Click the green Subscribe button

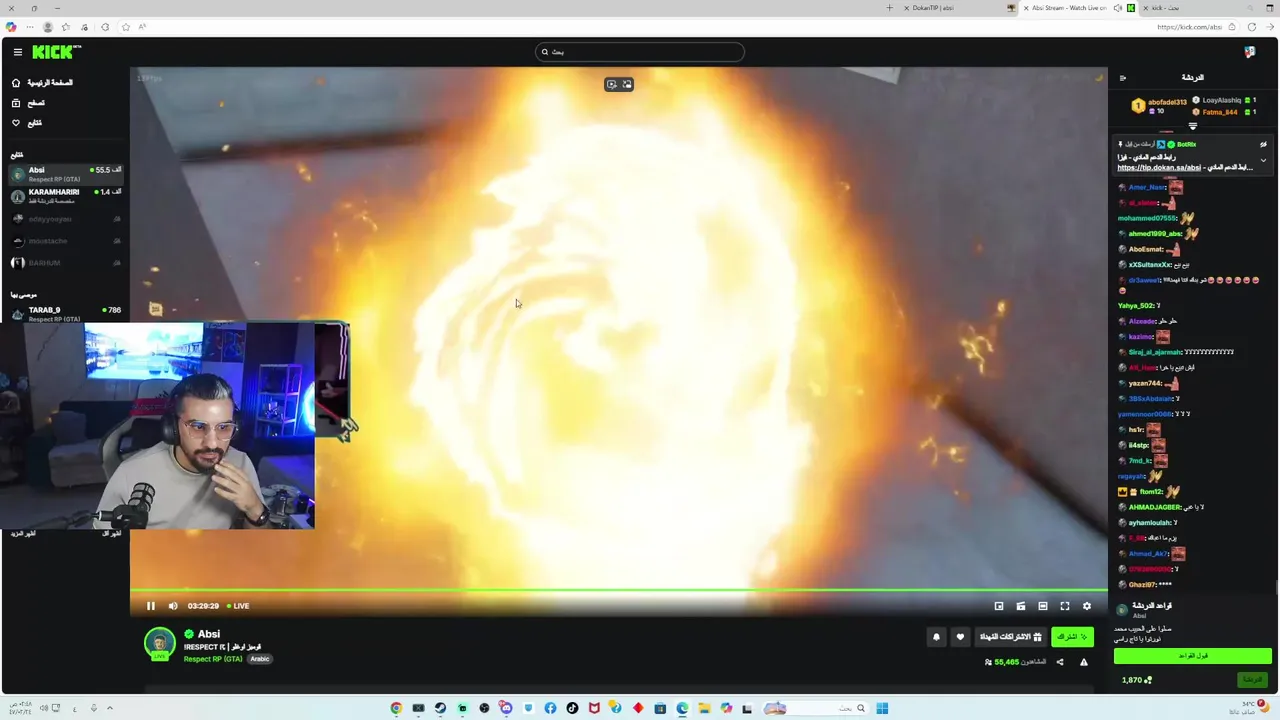click(x=1072, y=637)
